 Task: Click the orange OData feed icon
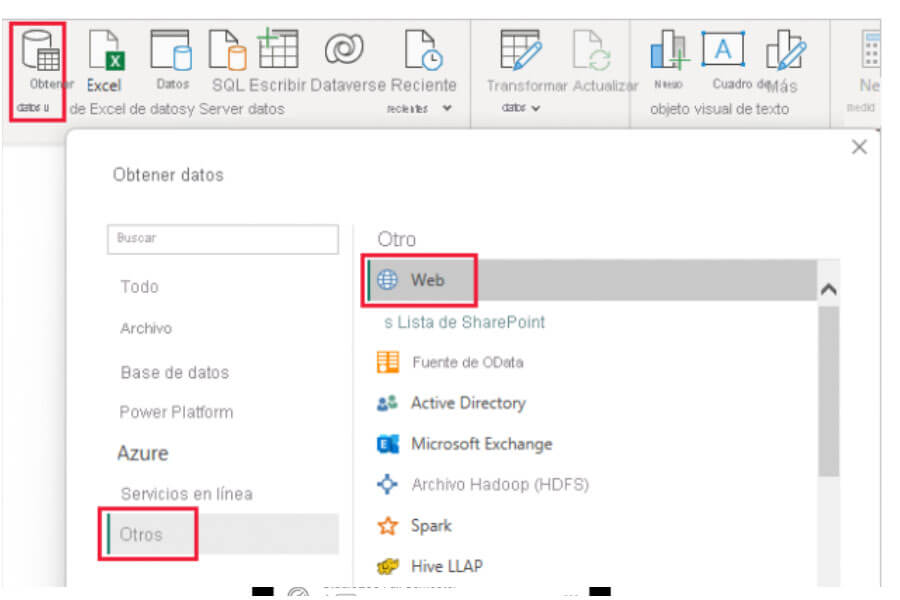click(388, 362)
